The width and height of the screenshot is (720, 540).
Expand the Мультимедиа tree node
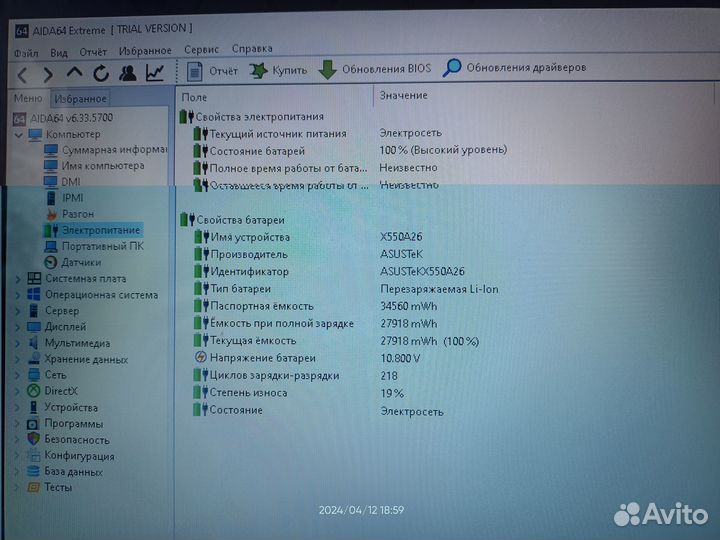click(18, 343)
